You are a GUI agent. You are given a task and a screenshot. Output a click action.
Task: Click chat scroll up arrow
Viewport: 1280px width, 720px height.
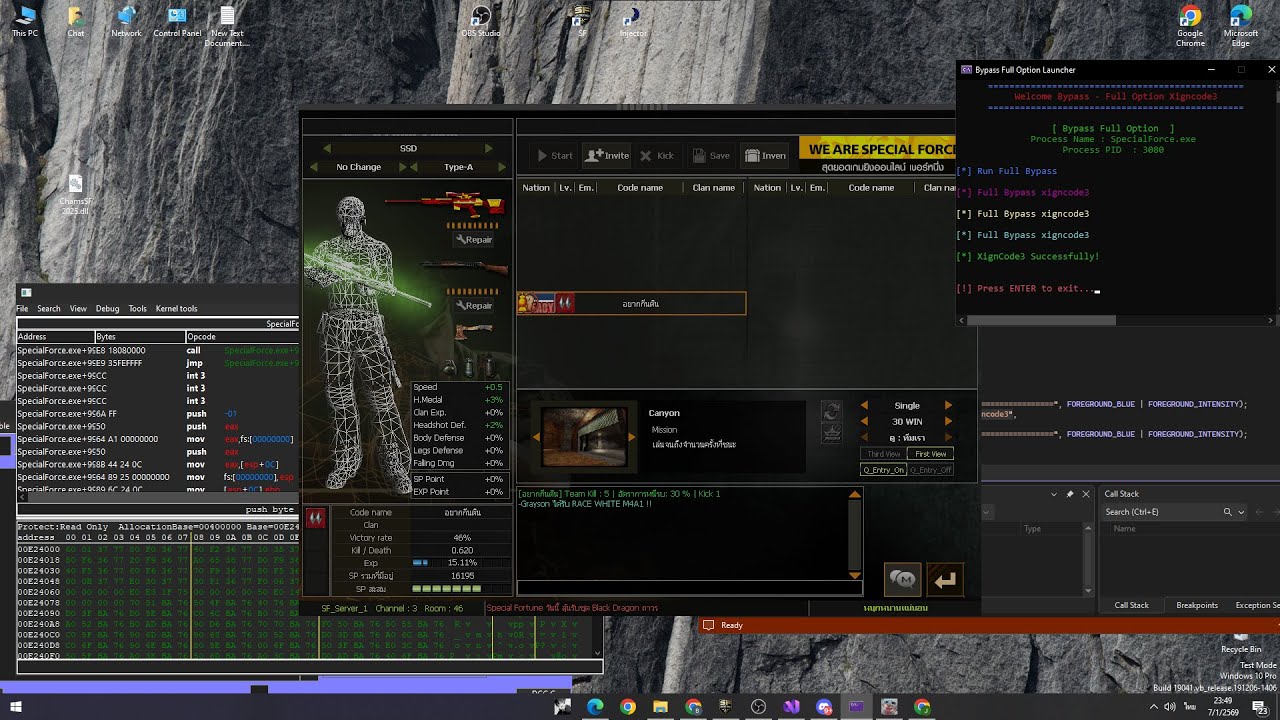click(x=854, y=494)
